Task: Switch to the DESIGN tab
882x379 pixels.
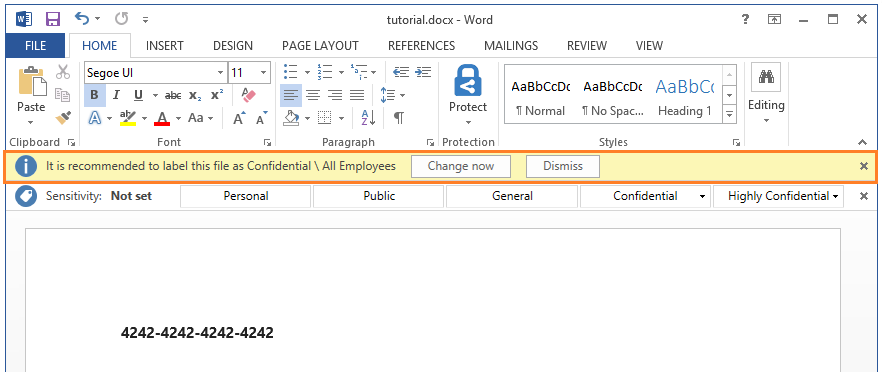Action: click(x=233, y=46)
